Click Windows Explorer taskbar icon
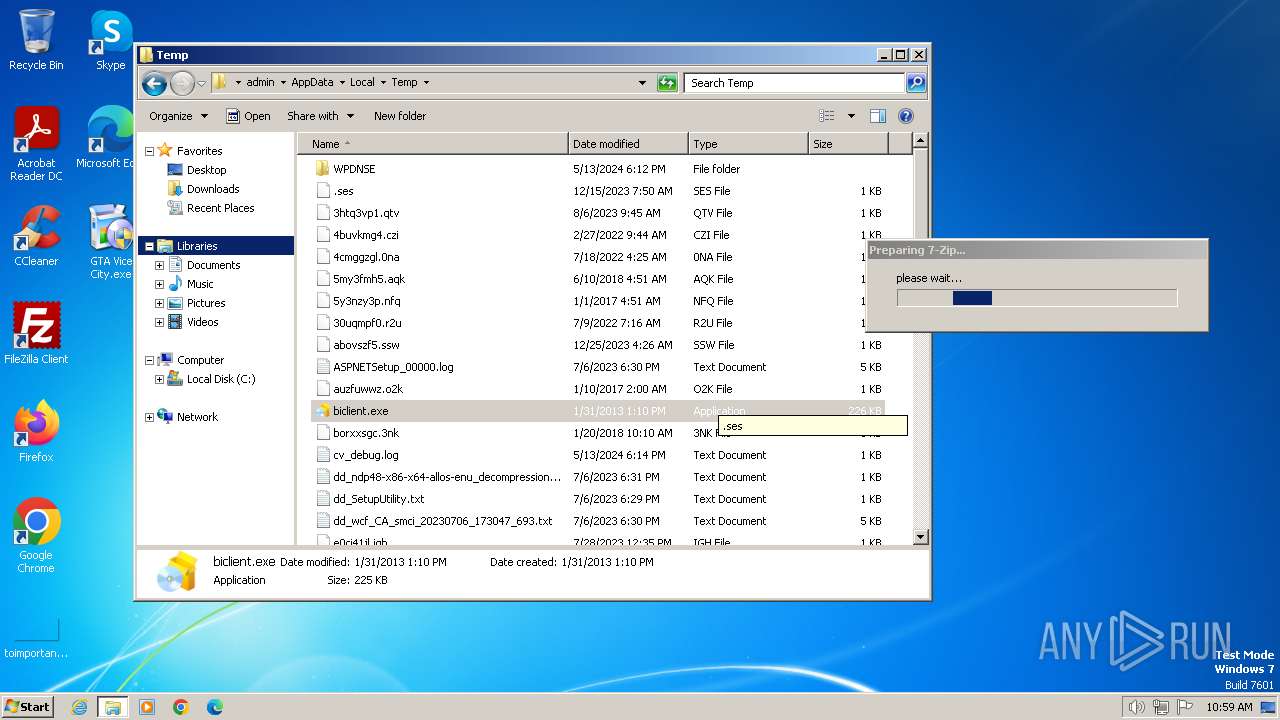 [x=113, y=707]
